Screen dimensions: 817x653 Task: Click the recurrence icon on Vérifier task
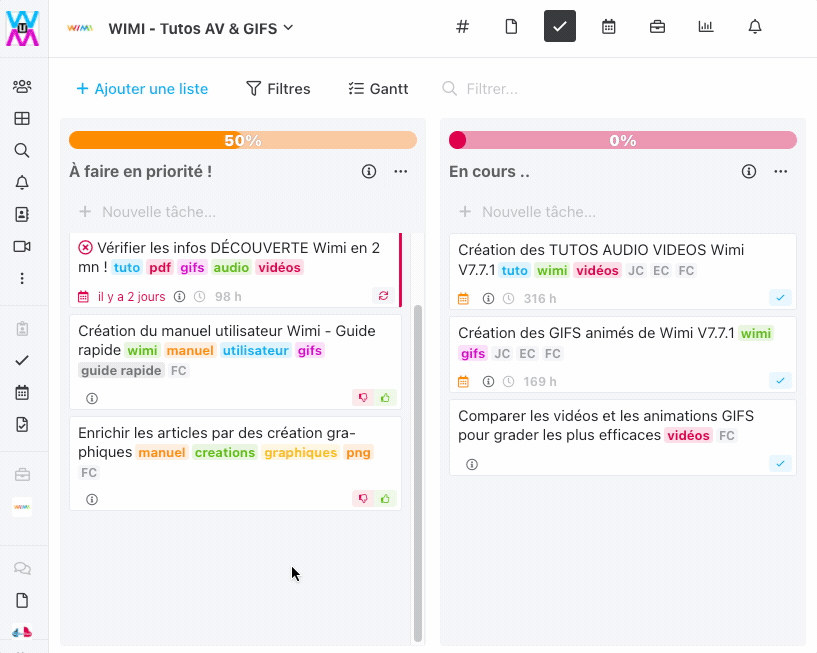click(x=383, y=296)
